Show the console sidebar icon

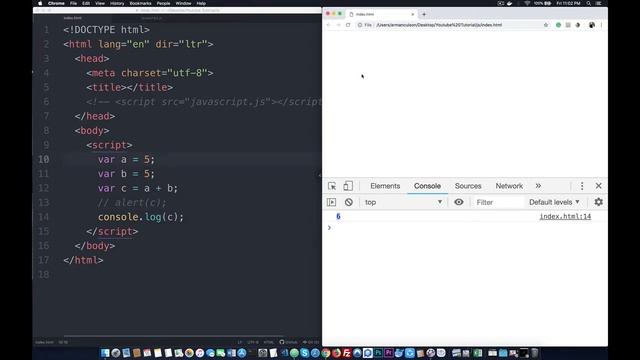pyautogui.click(x=331, y=202)
